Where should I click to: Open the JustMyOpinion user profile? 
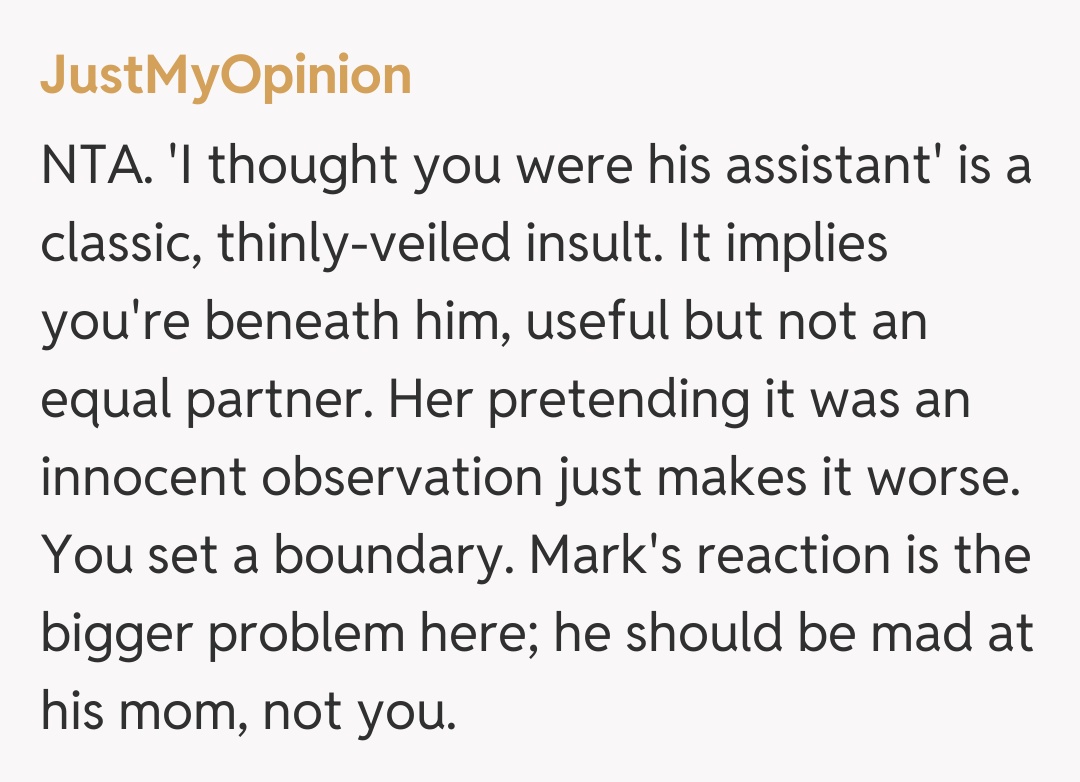point(226,76)
